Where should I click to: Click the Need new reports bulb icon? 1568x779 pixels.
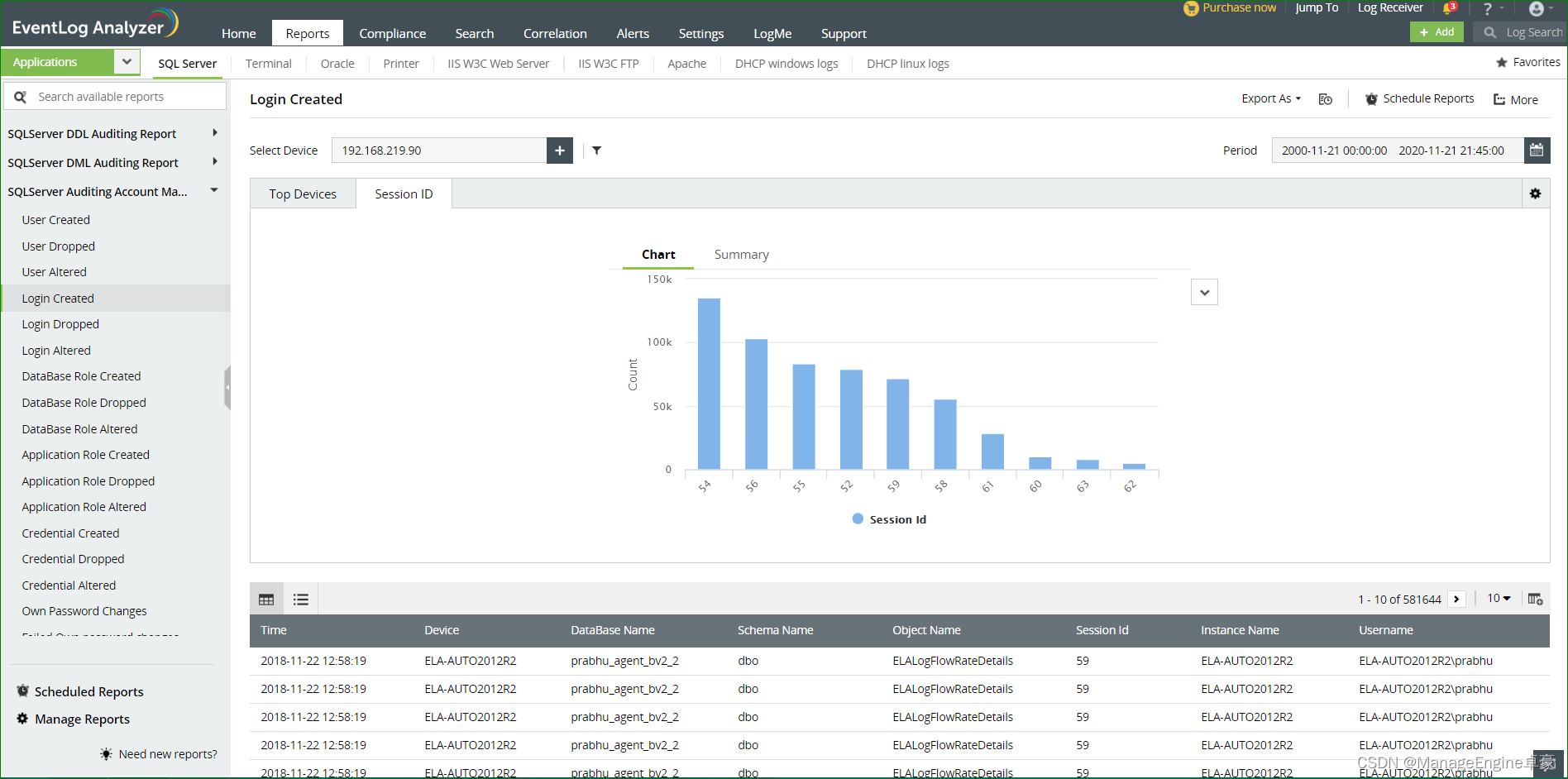(106, 754)
